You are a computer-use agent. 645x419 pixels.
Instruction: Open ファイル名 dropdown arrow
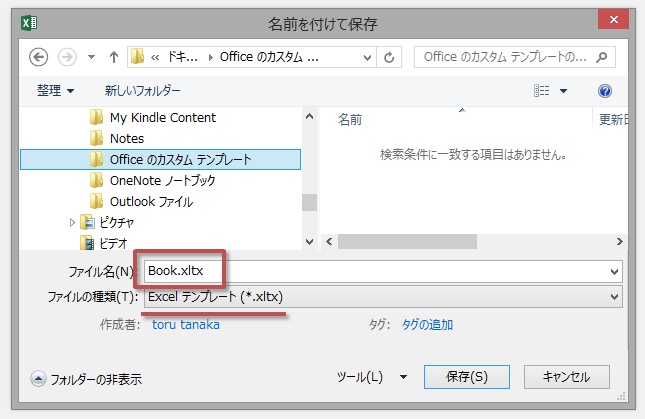tap(615, 272)
